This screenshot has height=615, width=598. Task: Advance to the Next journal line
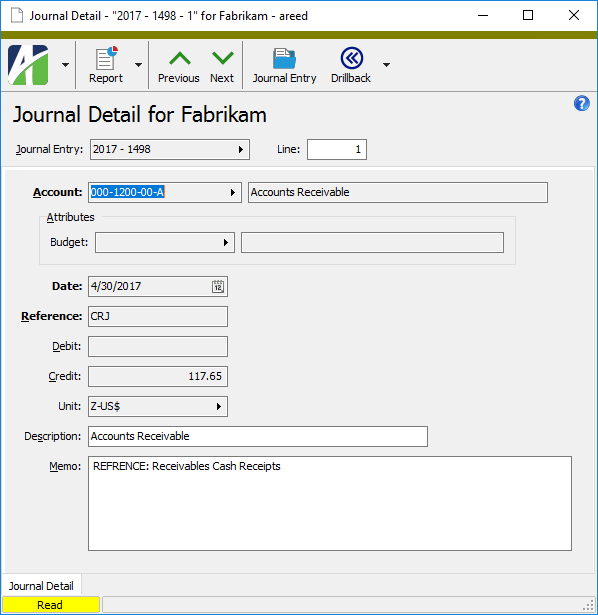222,65
